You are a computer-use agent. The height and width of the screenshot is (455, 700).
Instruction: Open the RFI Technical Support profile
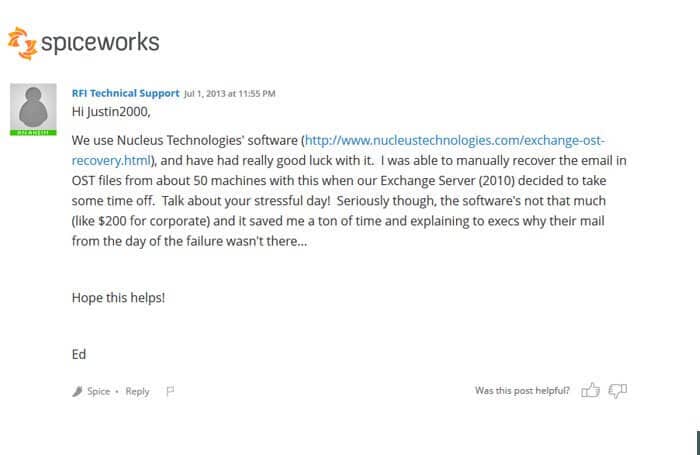point(125,93)
